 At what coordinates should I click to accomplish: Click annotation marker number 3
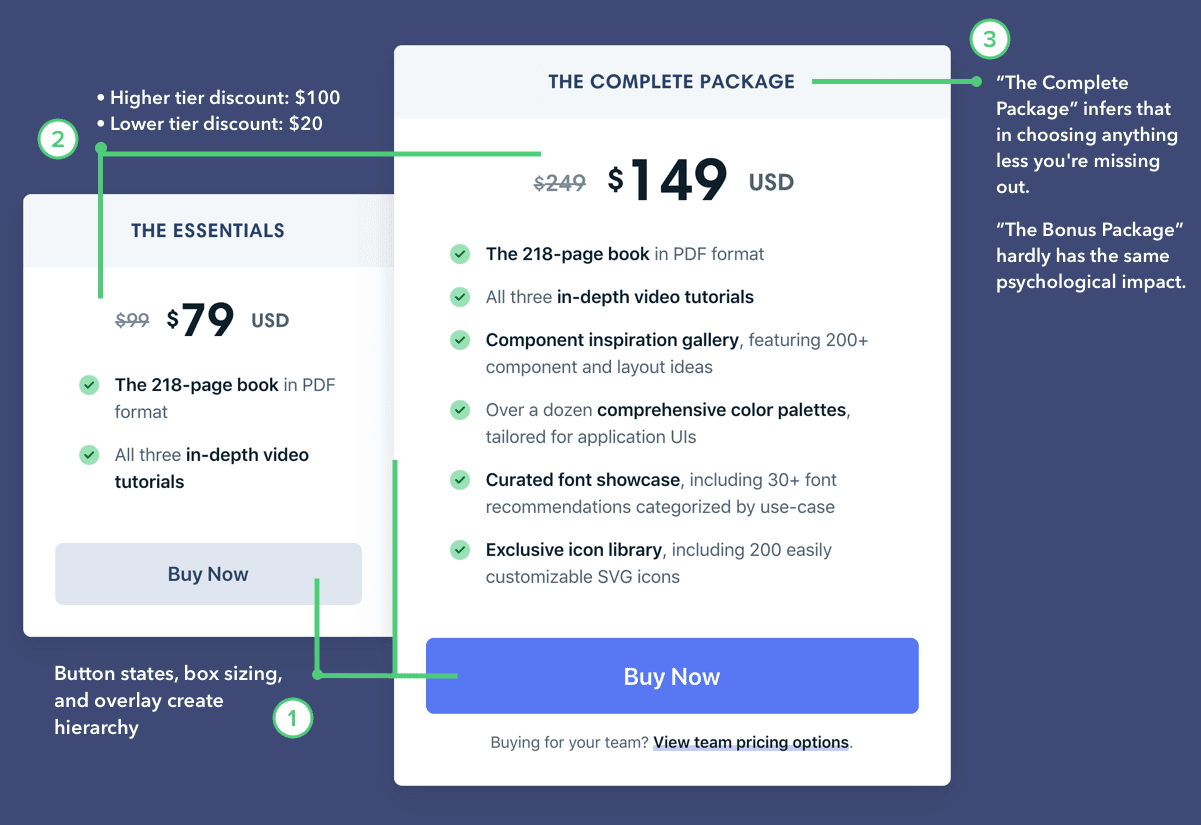[989, 40]
